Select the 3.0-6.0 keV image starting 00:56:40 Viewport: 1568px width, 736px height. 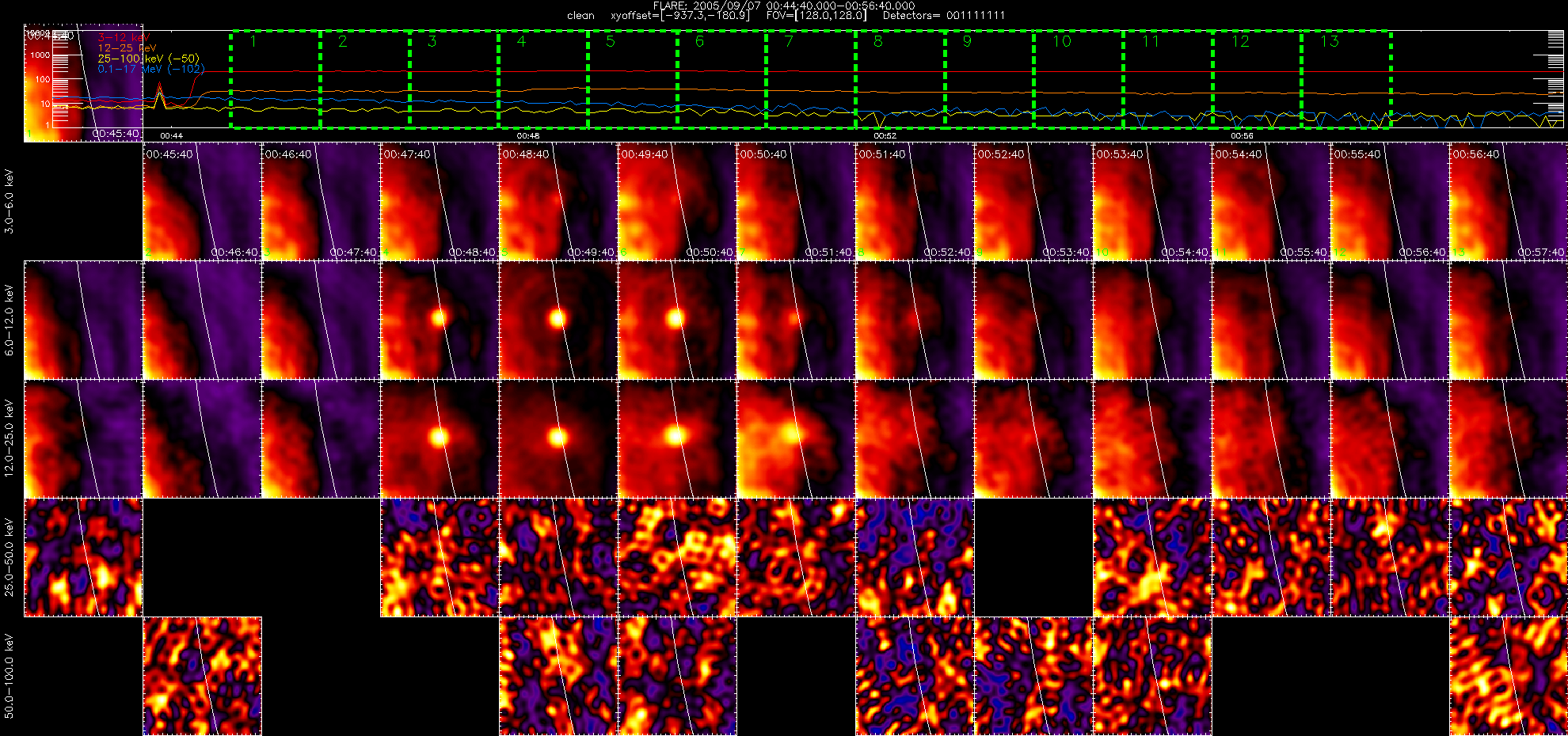1509,202
